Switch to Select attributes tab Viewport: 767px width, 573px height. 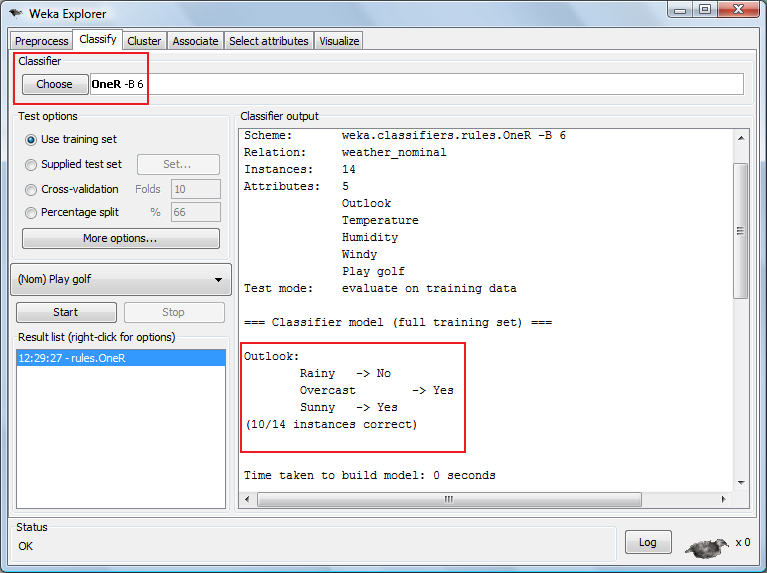click(x=269, y=41)
